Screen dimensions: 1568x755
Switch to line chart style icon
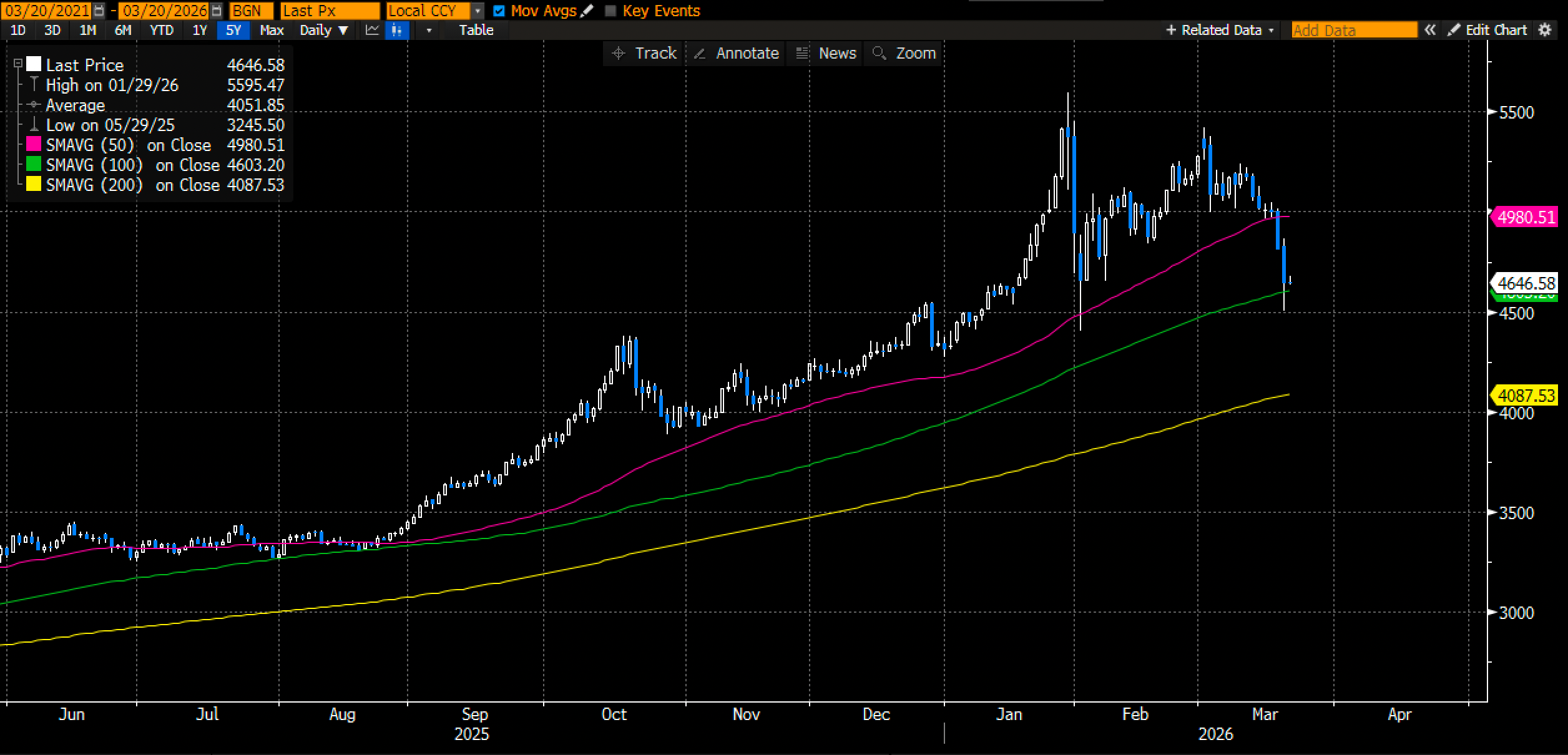pyautogui.click(x=372, y=30)
